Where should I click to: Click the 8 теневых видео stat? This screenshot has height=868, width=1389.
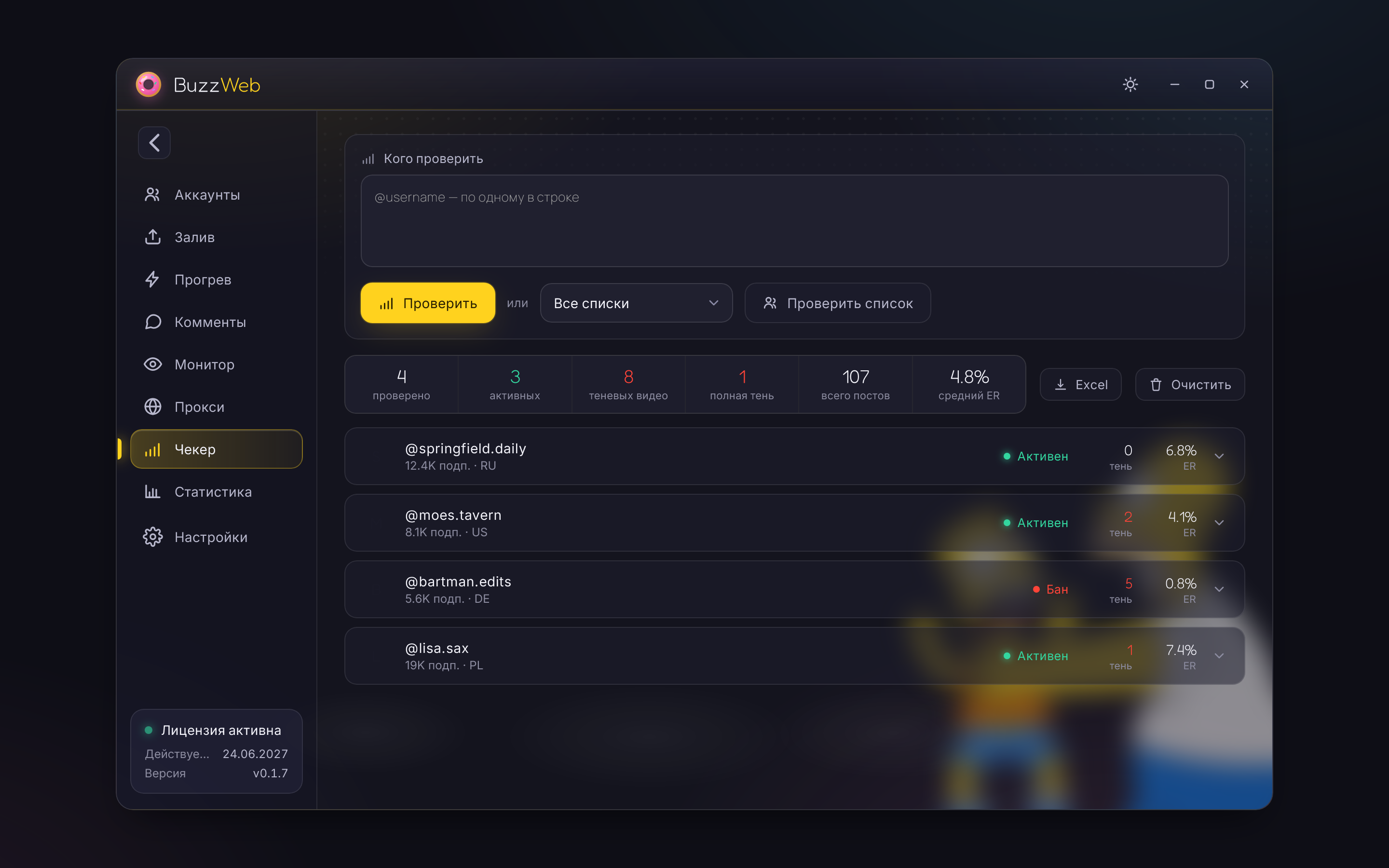628,385
